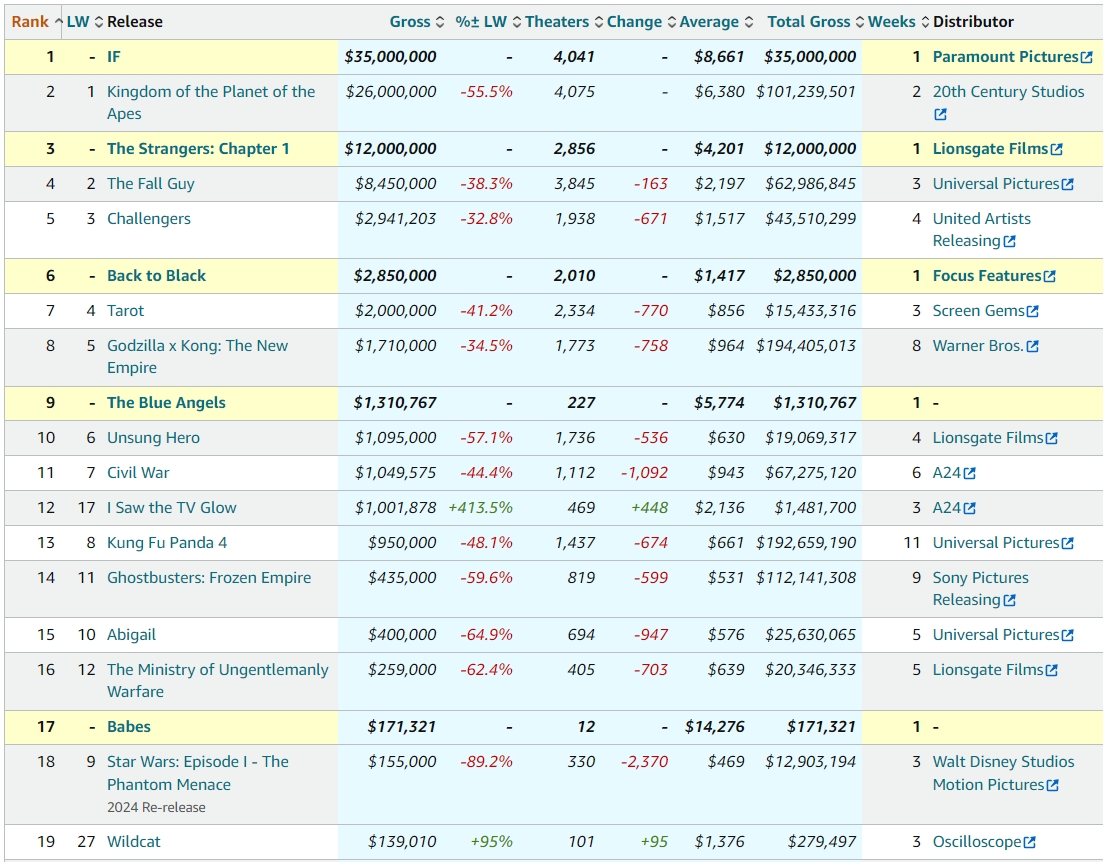Select the $35,000,000 gross cell for IF
The height and width of the screenshot is (862, 1107).
click(390, 56)
